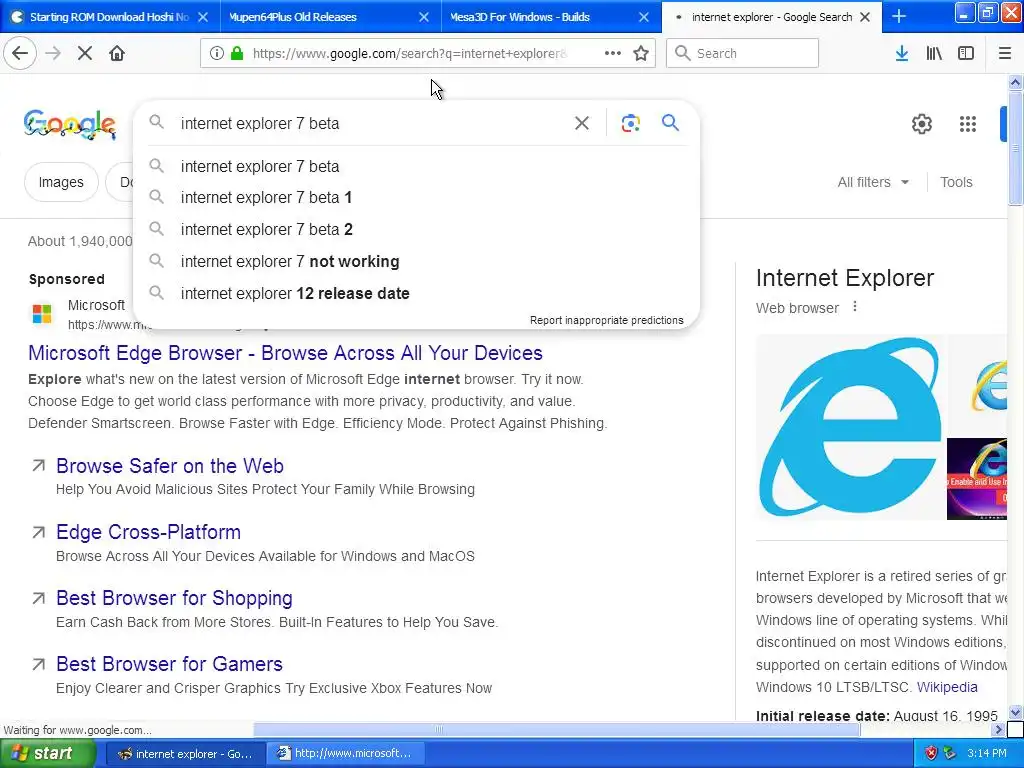Click Report inappropriate predictions

click(607, 320)
